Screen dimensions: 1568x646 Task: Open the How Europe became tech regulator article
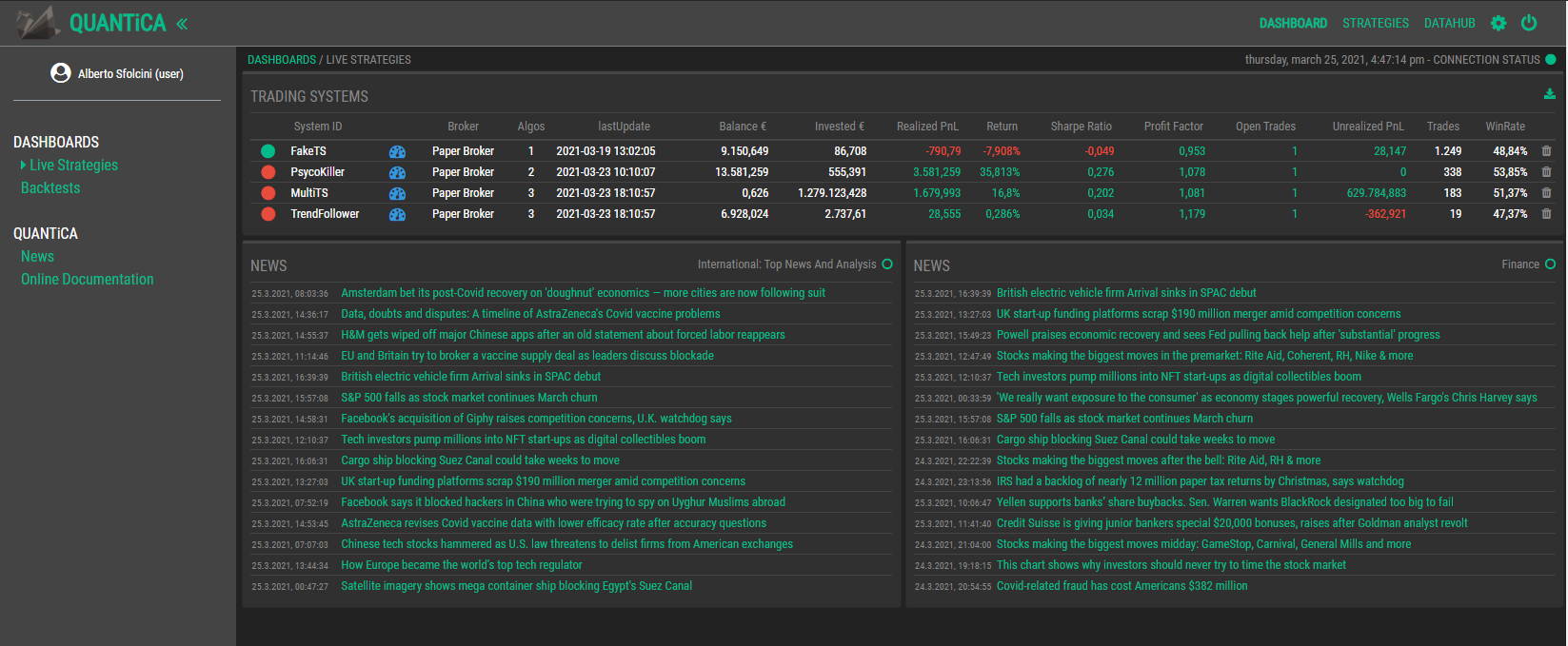click(x=462, y=565)
